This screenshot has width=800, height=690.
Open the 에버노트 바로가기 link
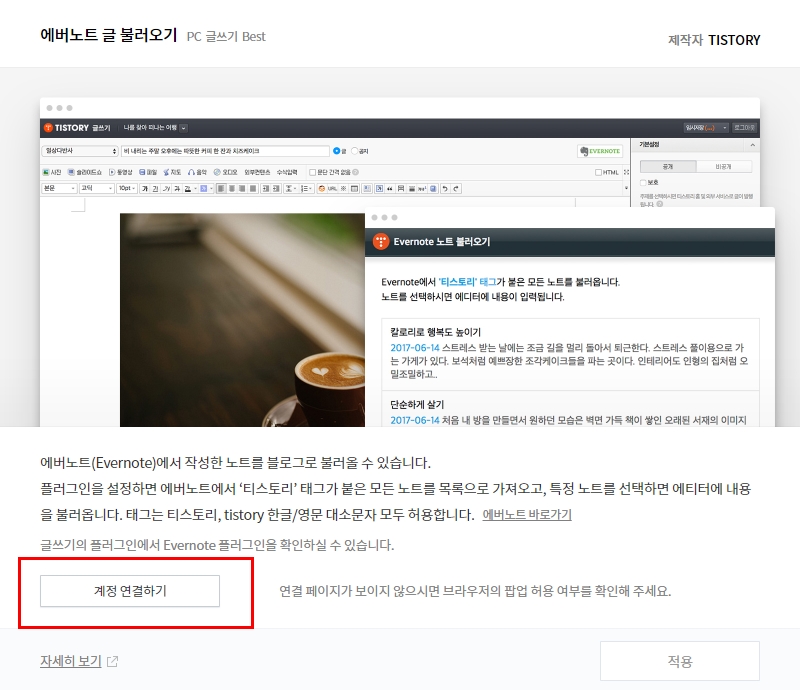(527, 514)
